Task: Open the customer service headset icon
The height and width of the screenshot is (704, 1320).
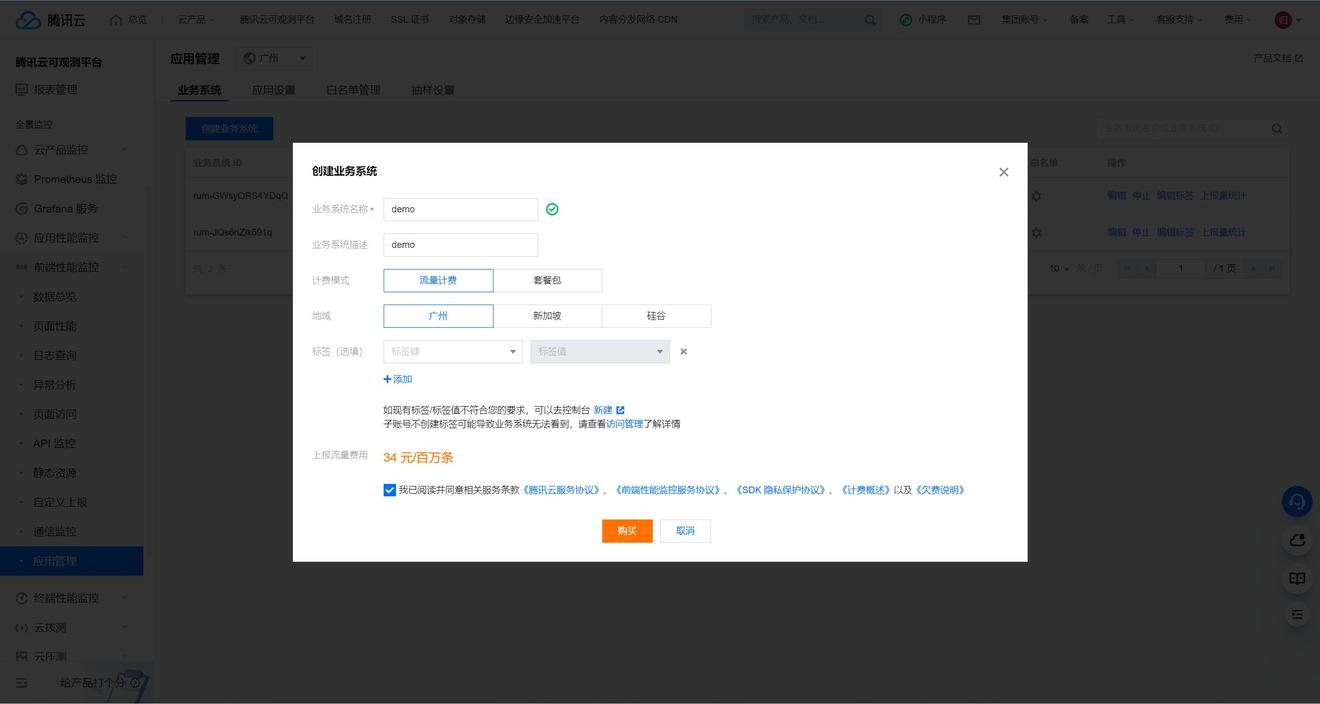Action: (x=1297, y=501)
